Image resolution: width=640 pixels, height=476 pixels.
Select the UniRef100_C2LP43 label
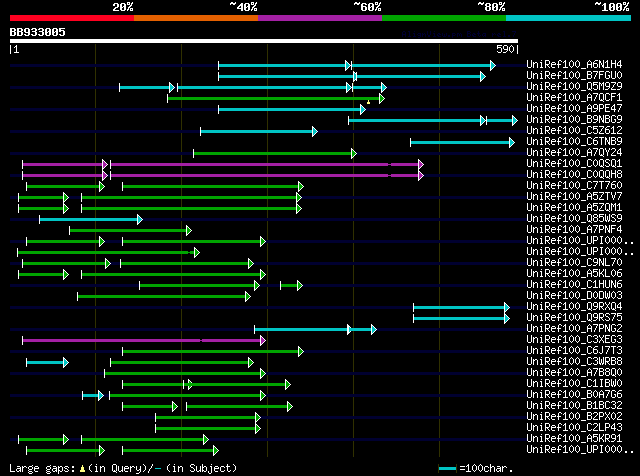click(x=574, y=428)
